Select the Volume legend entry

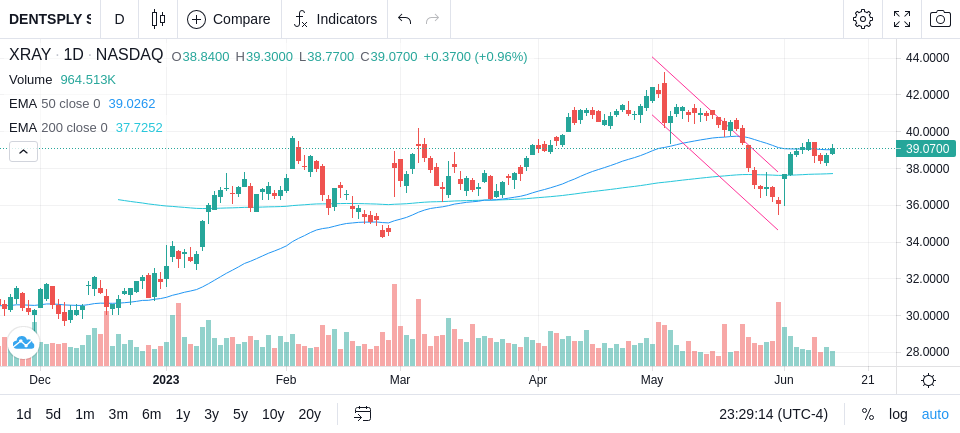pos(62,80)
